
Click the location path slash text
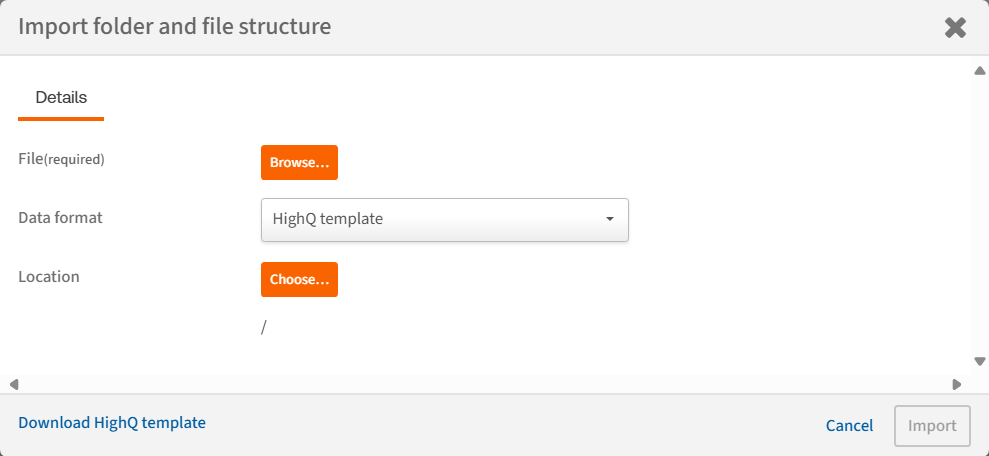click(263, 327)
